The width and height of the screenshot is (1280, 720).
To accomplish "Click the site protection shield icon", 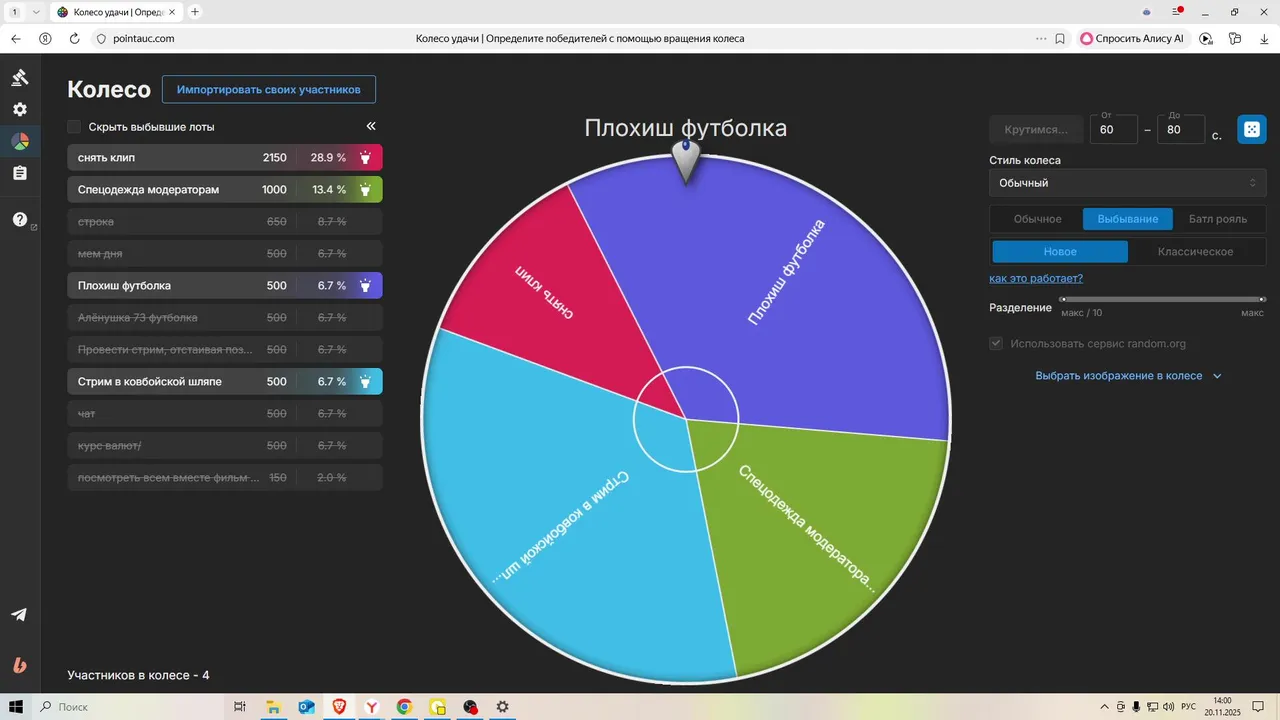I will coord(100,38).
